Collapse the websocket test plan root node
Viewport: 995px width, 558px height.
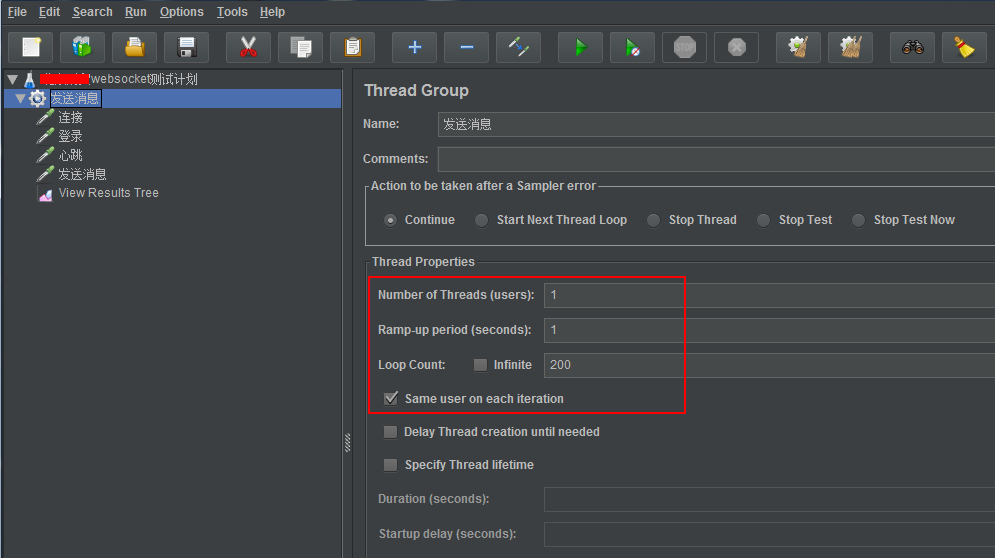coord(12,79)
